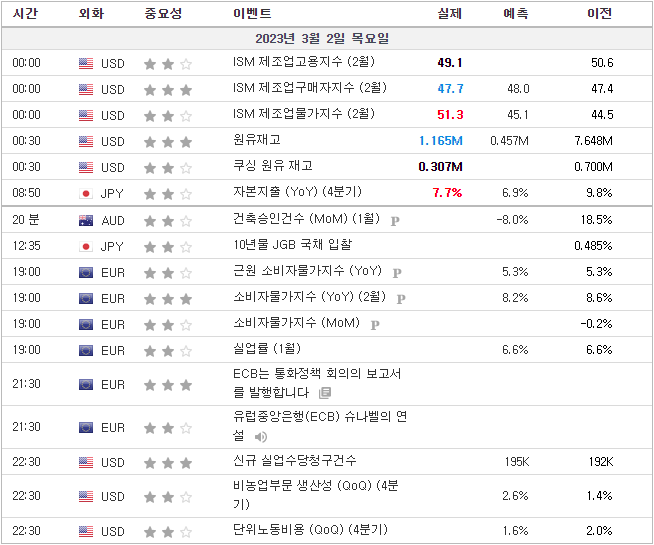Click importance stars for ISM 제조업구매자지수
654x545 pixels.
point(167,89)
